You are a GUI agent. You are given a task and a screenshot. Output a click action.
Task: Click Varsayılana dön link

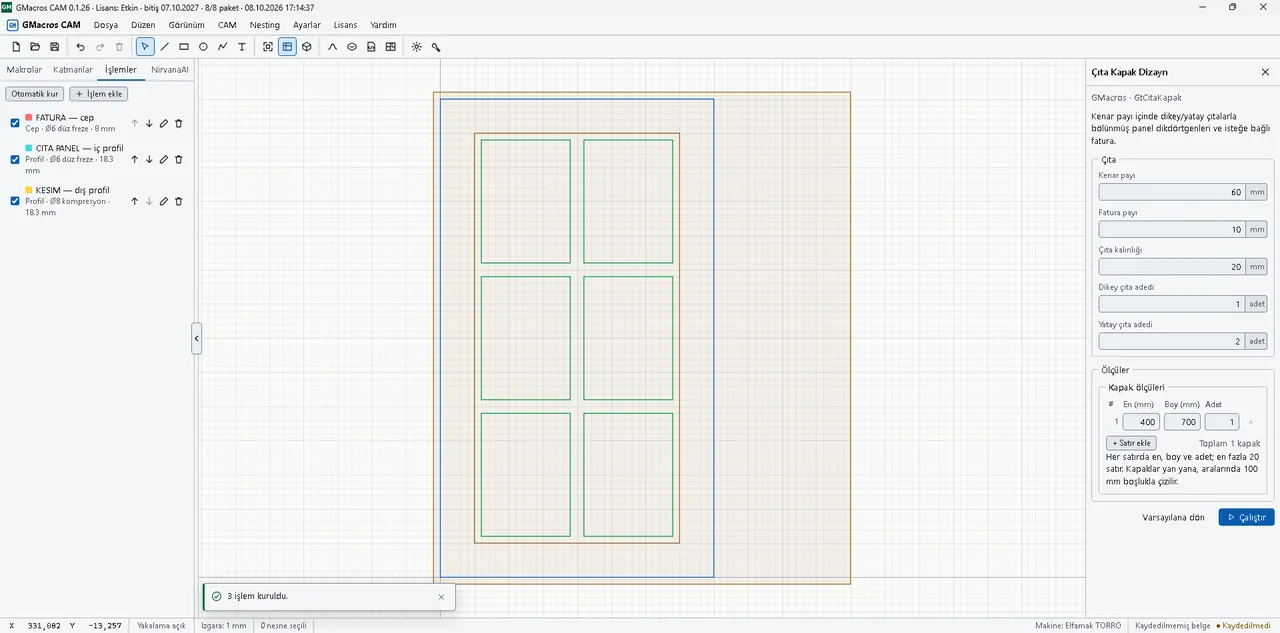(1173, 518)
